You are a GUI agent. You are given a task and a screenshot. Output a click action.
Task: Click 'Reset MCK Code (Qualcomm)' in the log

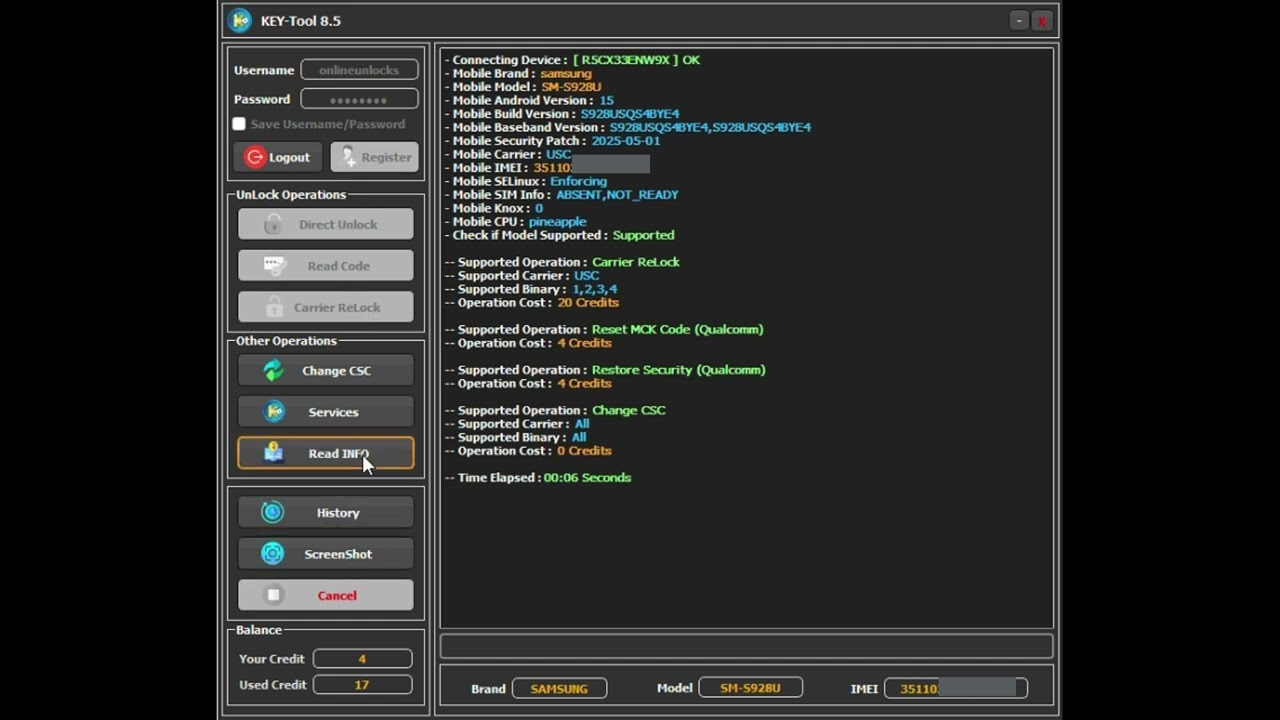[x=678, y=330]
